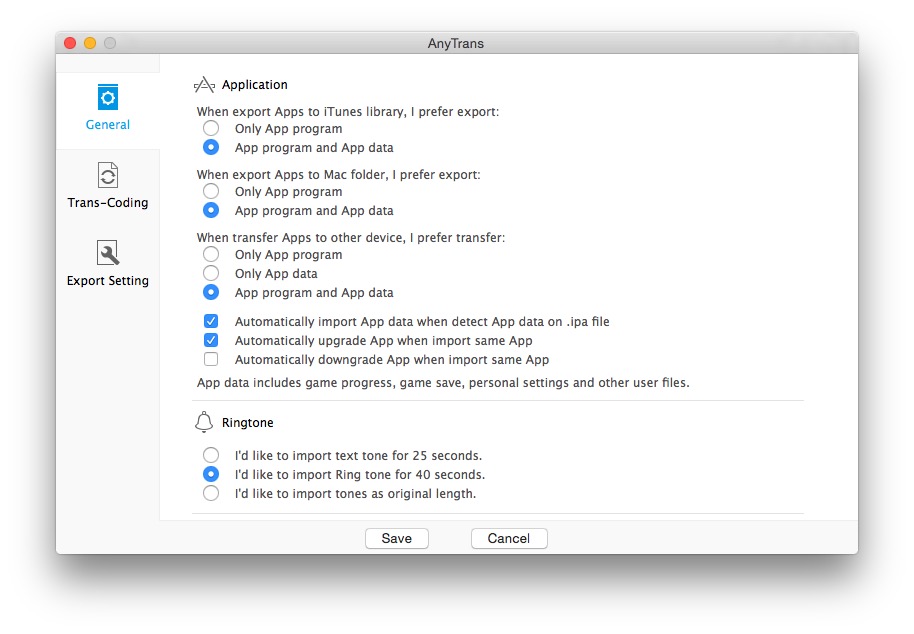Click the AnyTrans window title

coord(456,44)
